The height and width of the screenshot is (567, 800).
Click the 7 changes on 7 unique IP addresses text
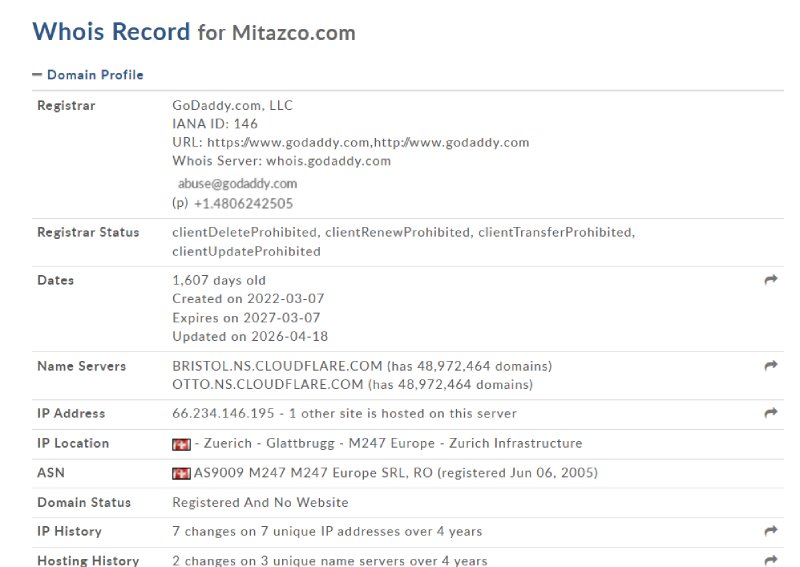click(327, 531)
